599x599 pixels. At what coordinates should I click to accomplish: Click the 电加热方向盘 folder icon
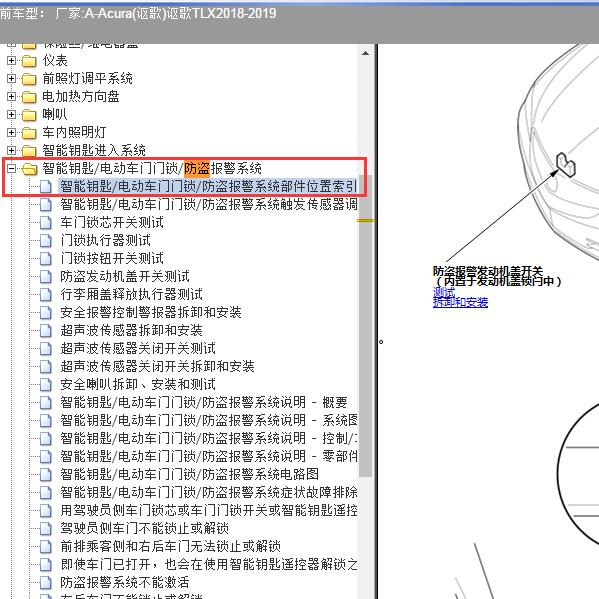(29, 97)
